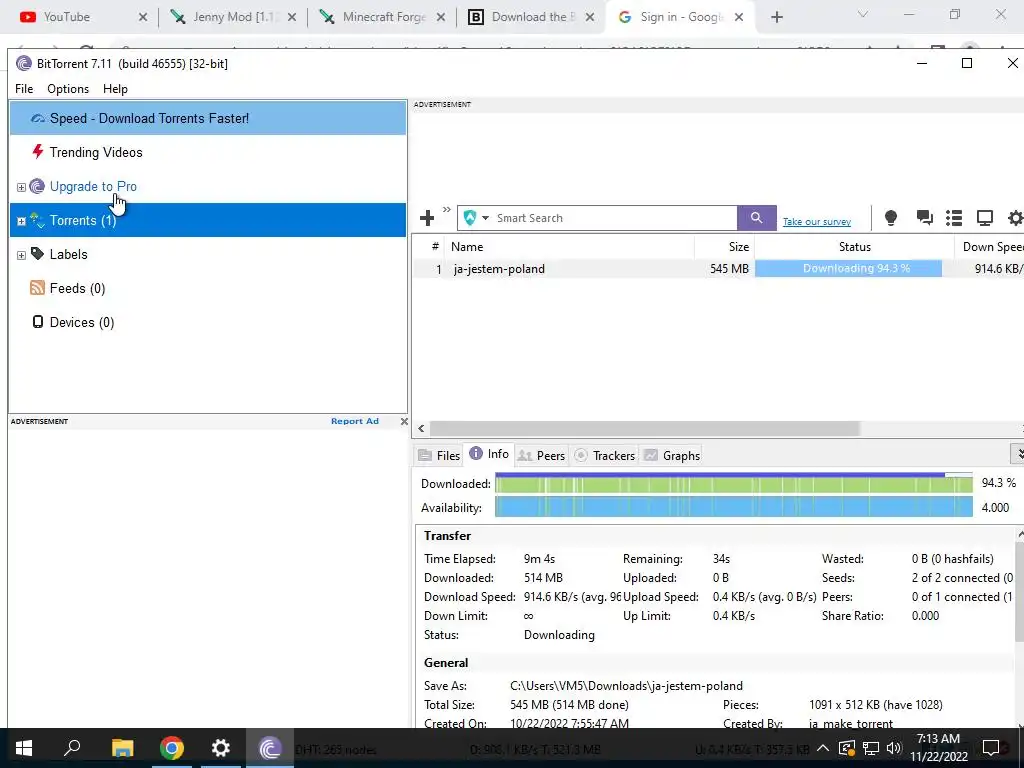Open the Help menu

click(115, 89)
